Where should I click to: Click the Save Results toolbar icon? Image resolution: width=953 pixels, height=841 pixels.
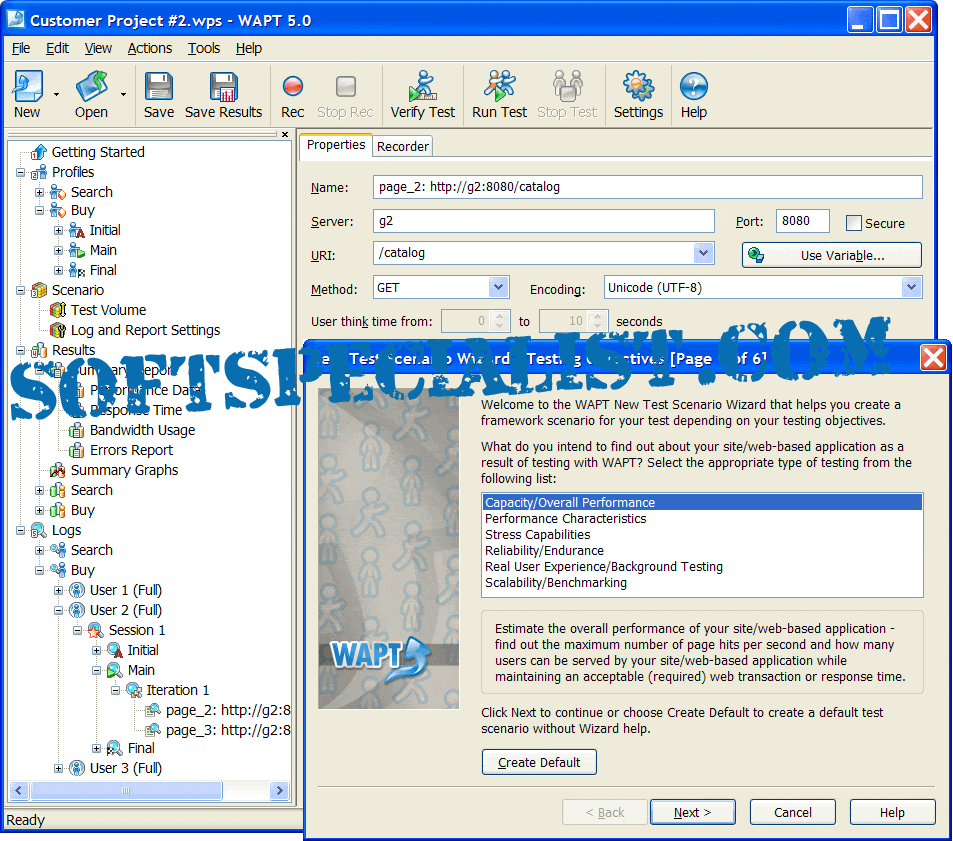click(224, 86)
